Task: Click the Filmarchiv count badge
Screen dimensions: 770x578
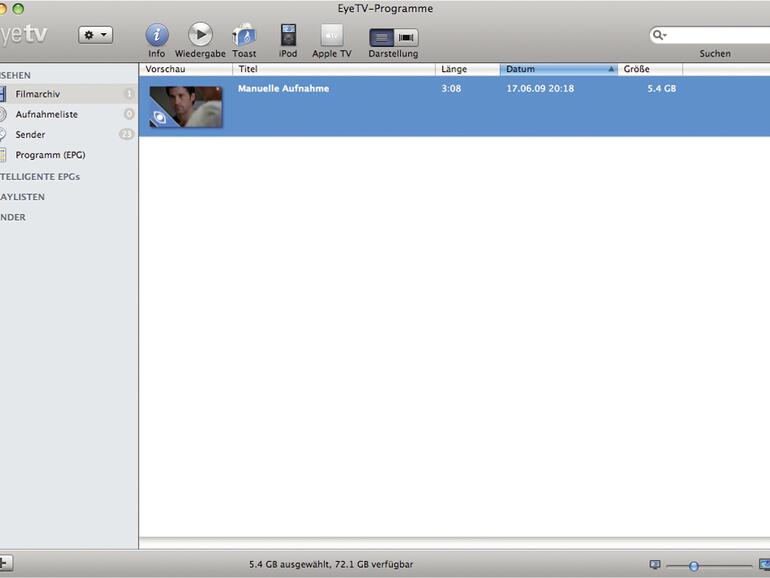Action: 129,94
